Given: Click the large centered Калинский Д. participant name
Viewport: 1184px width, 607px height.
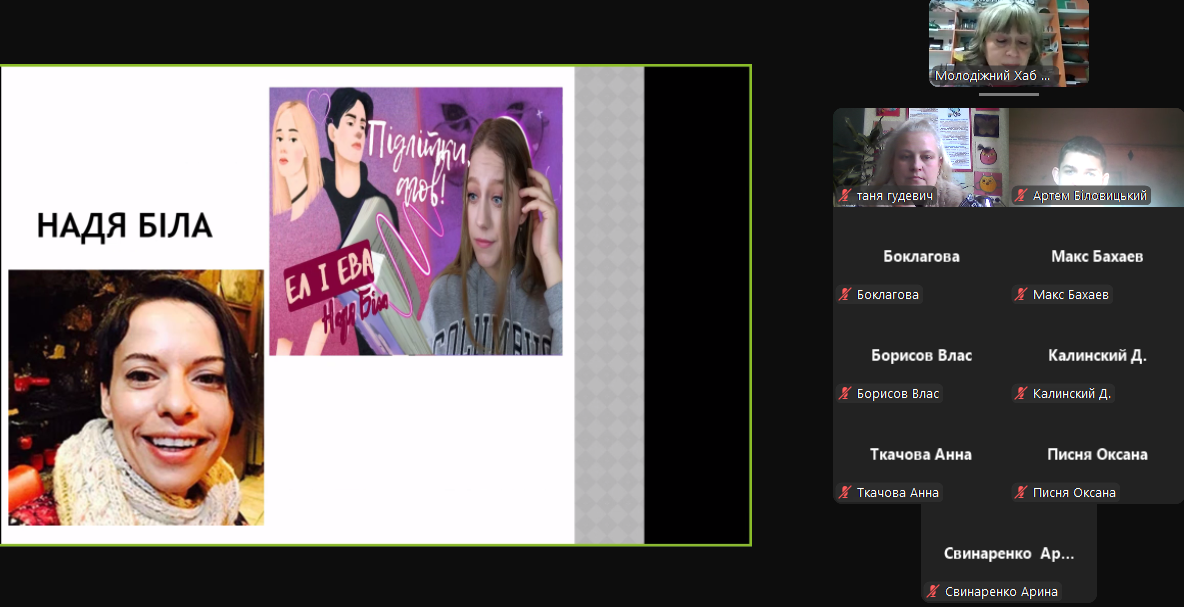Looking at the screenshot, I should point(1097,356).
